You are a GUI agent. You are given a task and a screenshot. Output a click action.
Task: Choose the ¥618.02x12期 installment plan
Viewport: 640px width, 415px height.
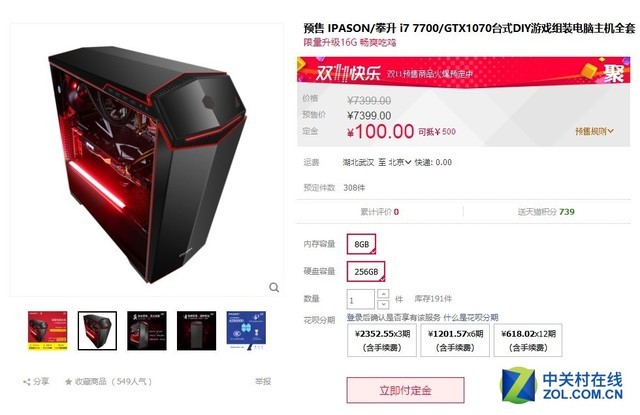click(528, 340)
